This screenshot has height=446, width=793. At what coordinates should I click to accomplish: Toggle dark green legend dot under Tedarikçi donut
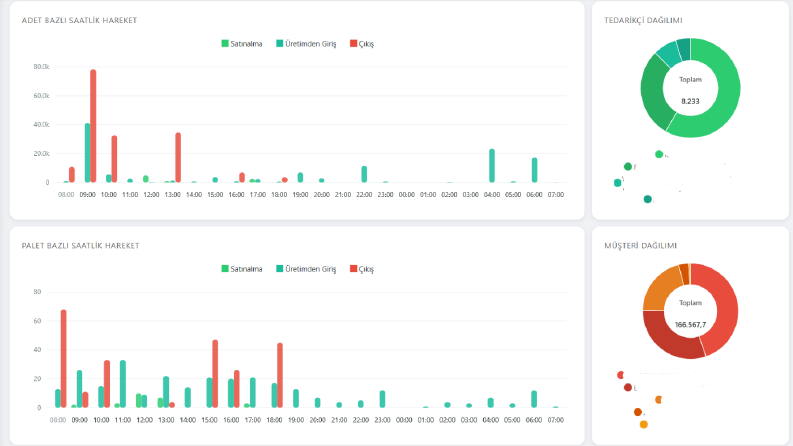pyautogui.click(x=628, y=166)
